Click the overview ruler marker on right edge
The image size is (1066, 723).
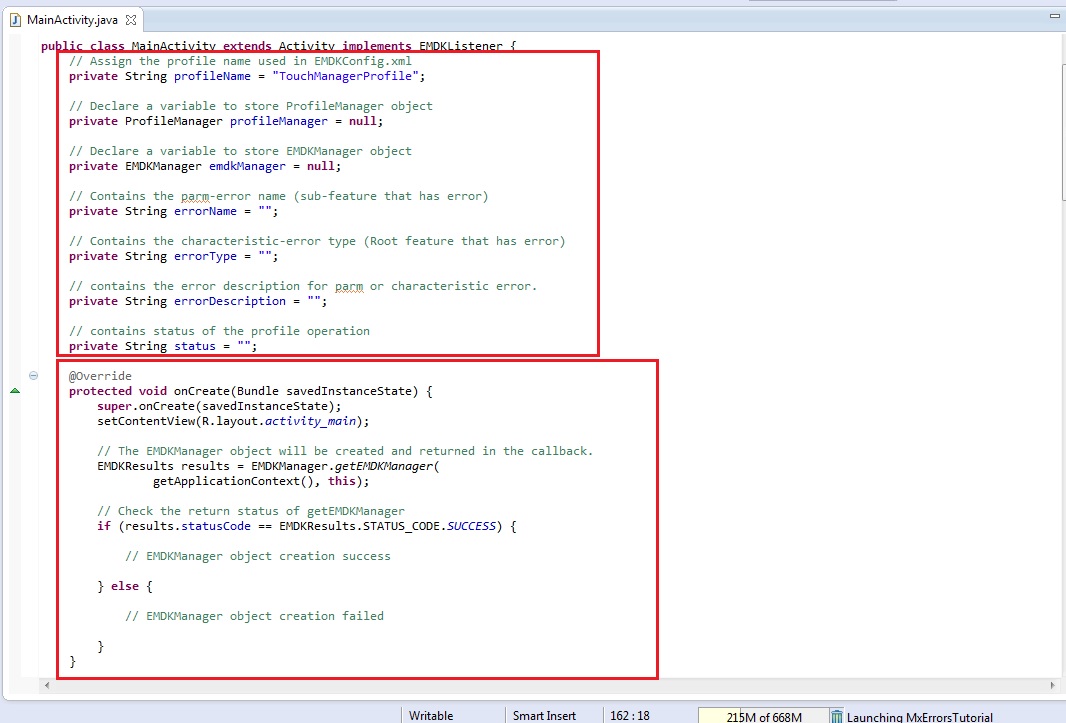coord(1061,45)
